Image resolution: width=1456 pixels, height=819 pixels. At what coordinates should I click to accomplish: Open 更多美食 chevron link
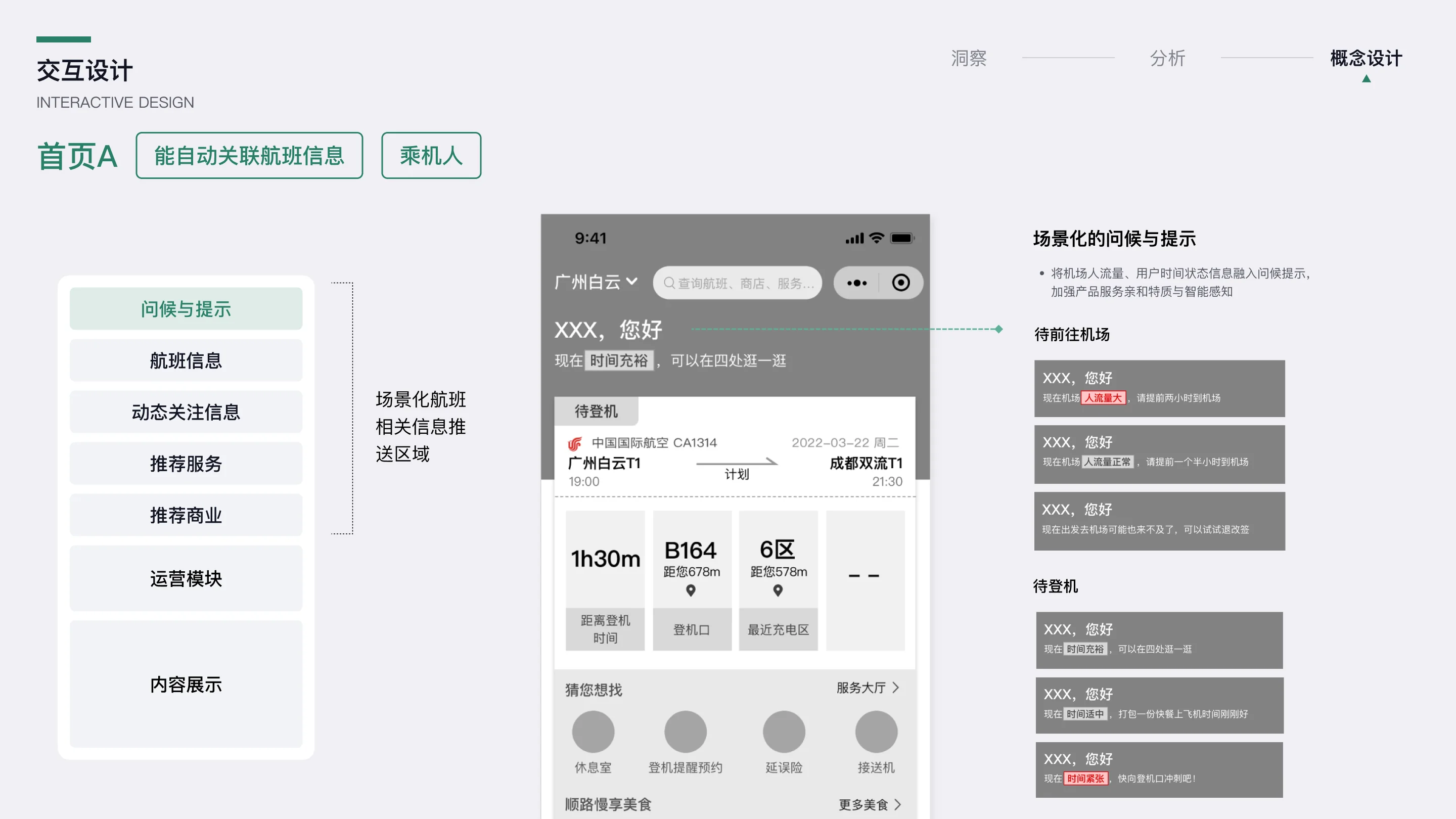pyautogui.click(x=870, y=804)
